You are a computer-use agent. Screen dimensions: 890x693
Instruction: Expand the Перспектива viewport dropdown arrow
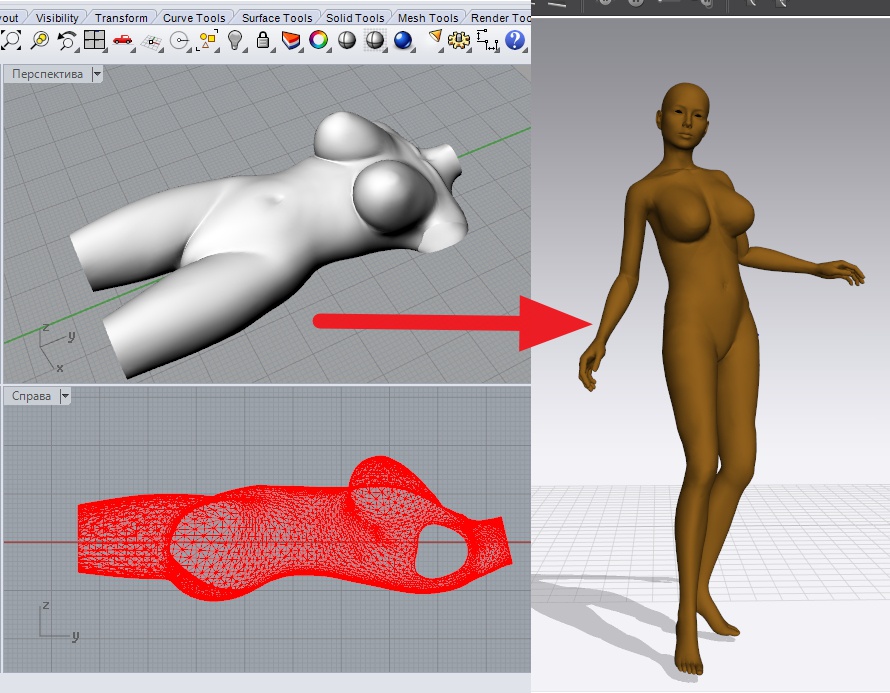[x=97, y=74]
